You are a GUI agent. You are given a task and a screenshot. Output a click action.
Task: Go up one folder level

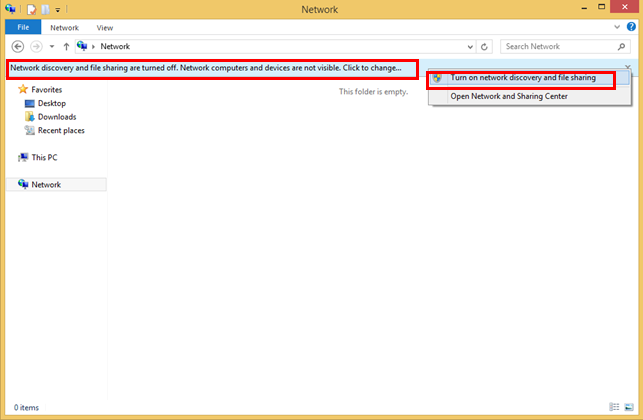[x=66, y=46]
